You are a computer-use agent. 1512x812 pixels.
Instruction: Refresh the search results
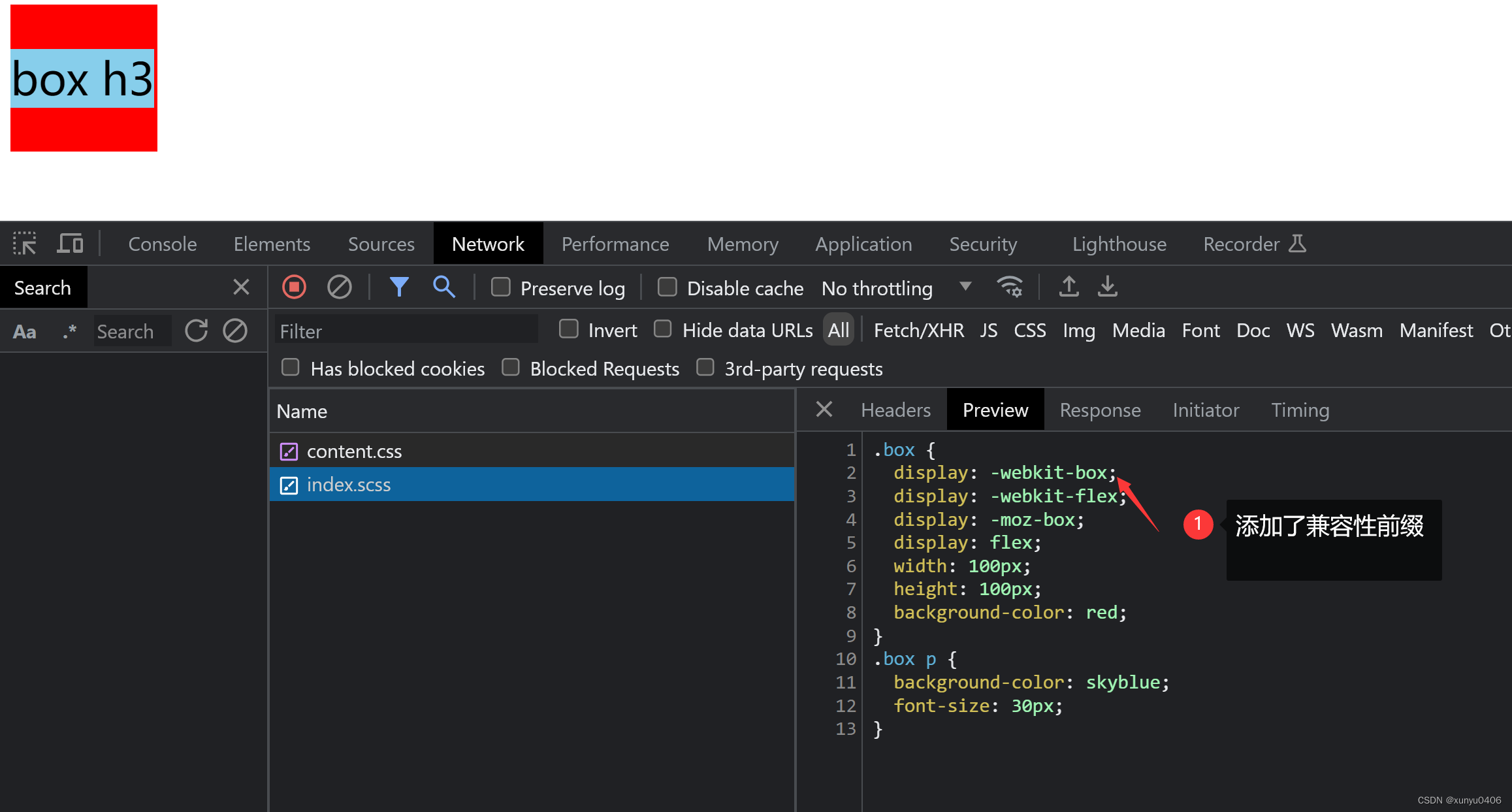196,331
